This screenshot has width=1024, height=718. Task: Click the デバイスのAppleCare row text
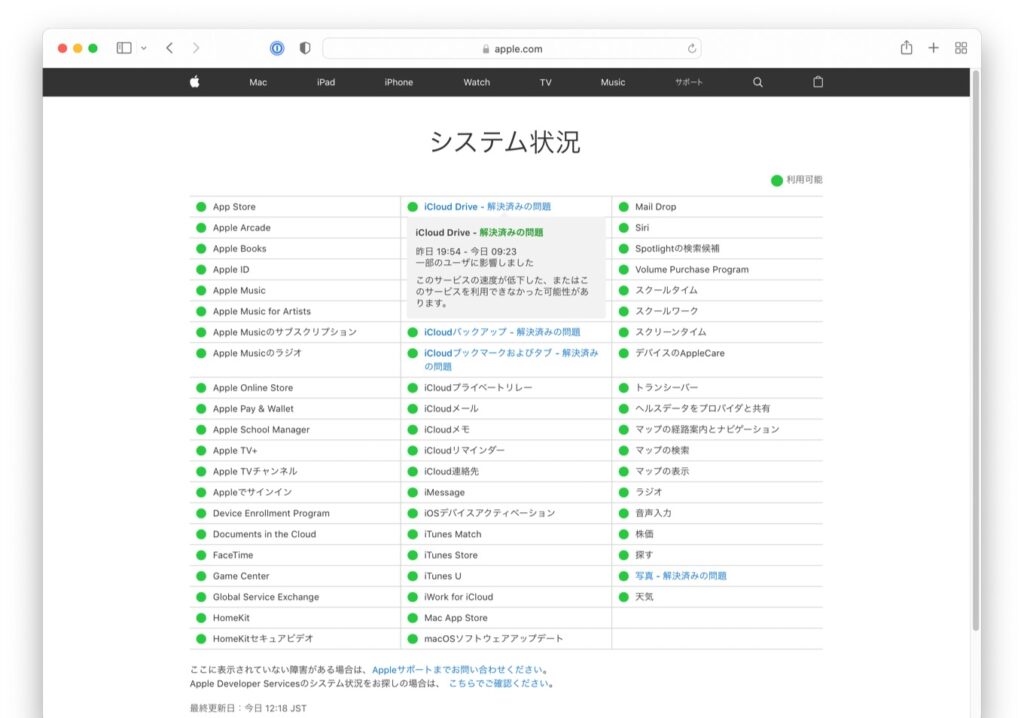680,353
